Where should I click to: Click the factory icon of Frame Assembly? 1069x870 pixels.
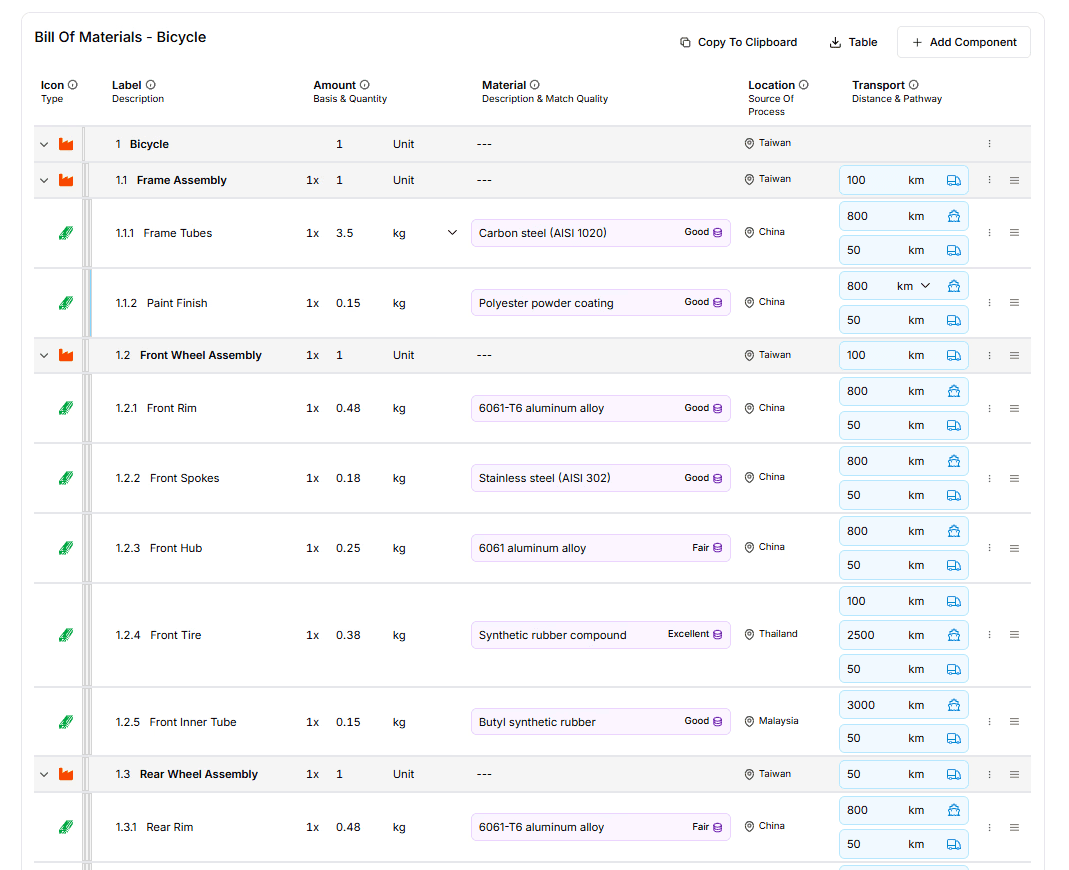(x=66, y=181)
